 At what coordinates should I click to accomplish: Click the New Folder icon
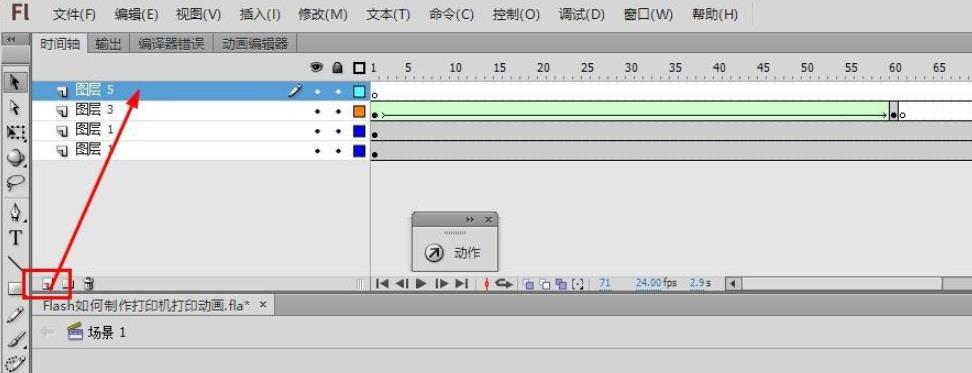[x=68, y=284]
